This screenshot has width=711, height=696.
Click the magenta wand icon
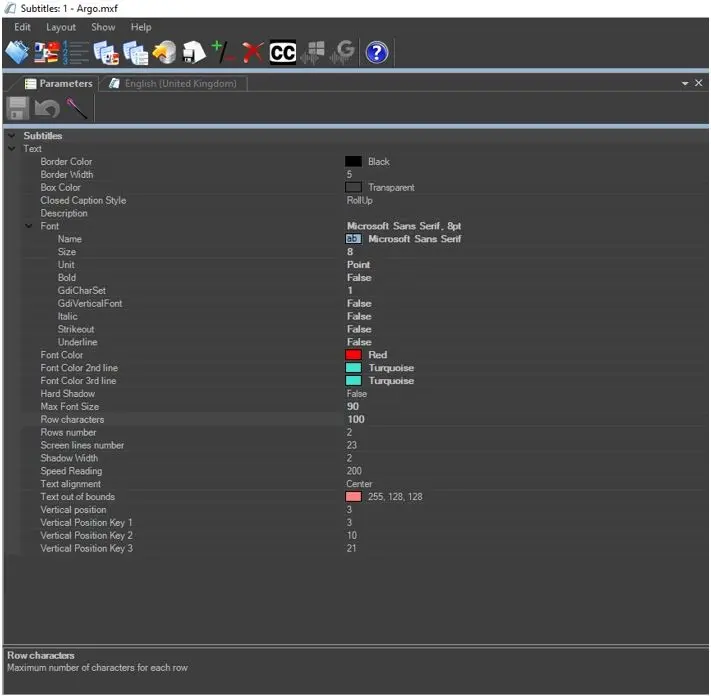tap(77, 108)
